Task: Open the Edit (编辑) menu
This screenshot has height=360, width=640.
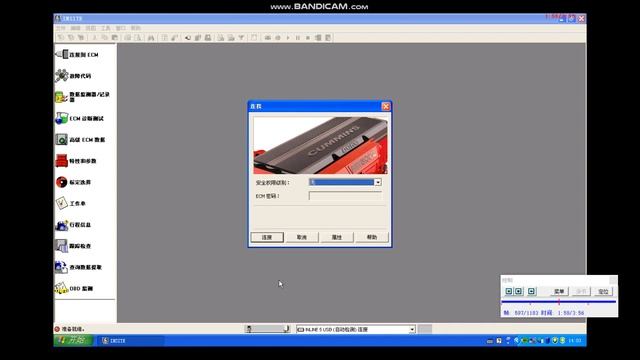Action: click(x=76, y=28)
